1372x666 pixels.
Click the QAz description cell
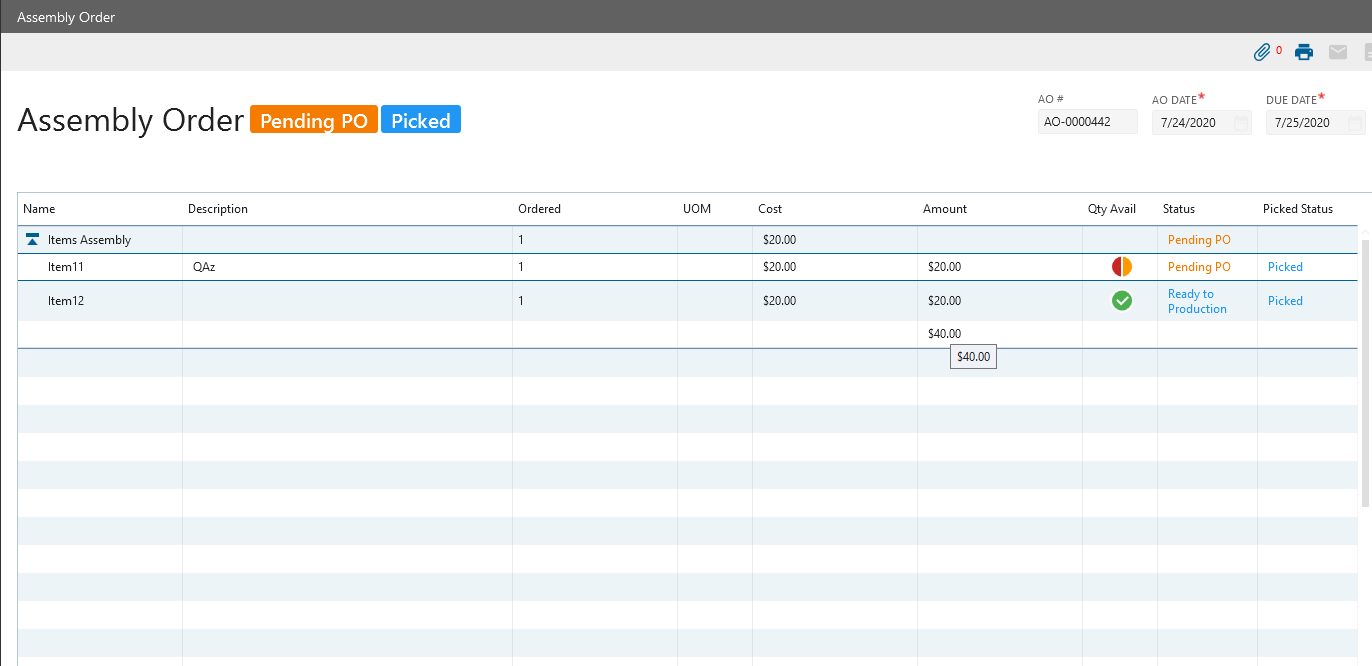click(x=347, y=267)
